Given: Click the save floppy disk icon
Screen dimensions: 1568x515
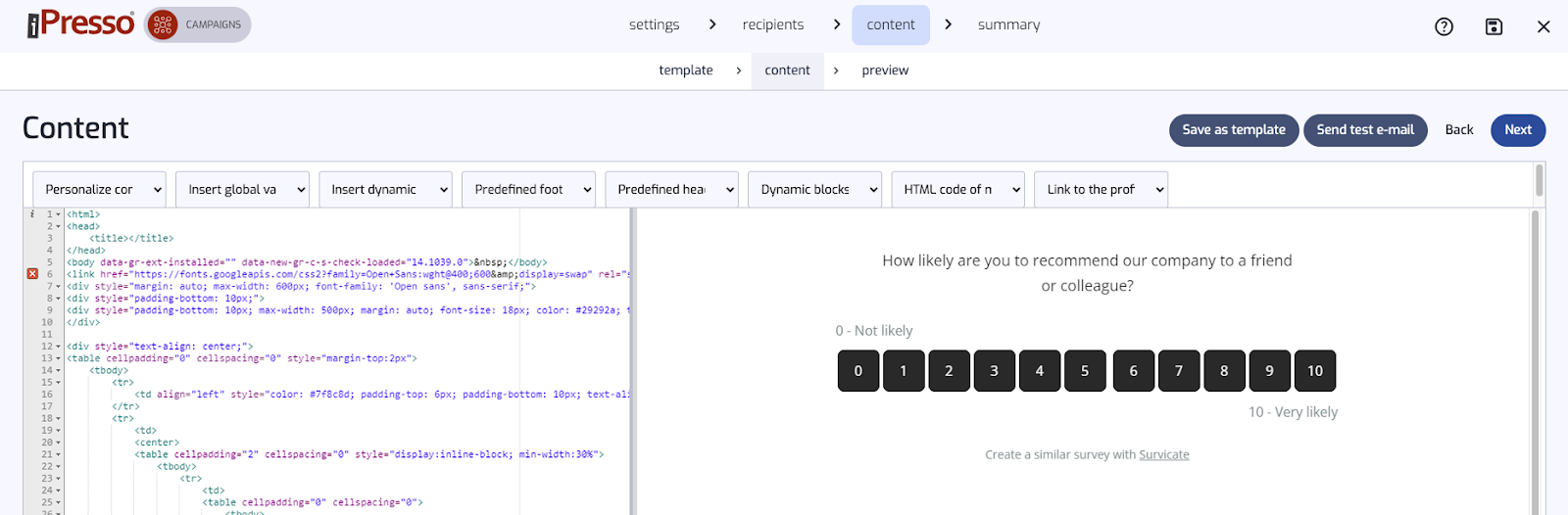Looking at the screenshot, I should coord(1494,26).
